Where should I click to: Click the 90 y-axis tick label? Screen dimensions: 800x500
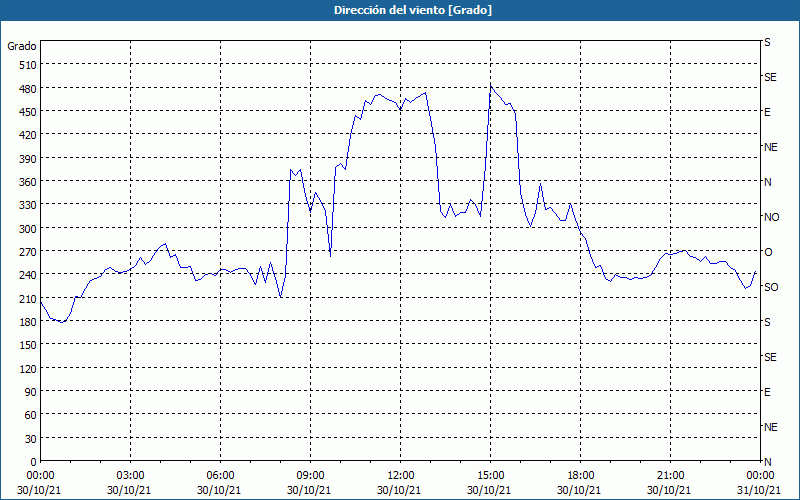(31, 392)
